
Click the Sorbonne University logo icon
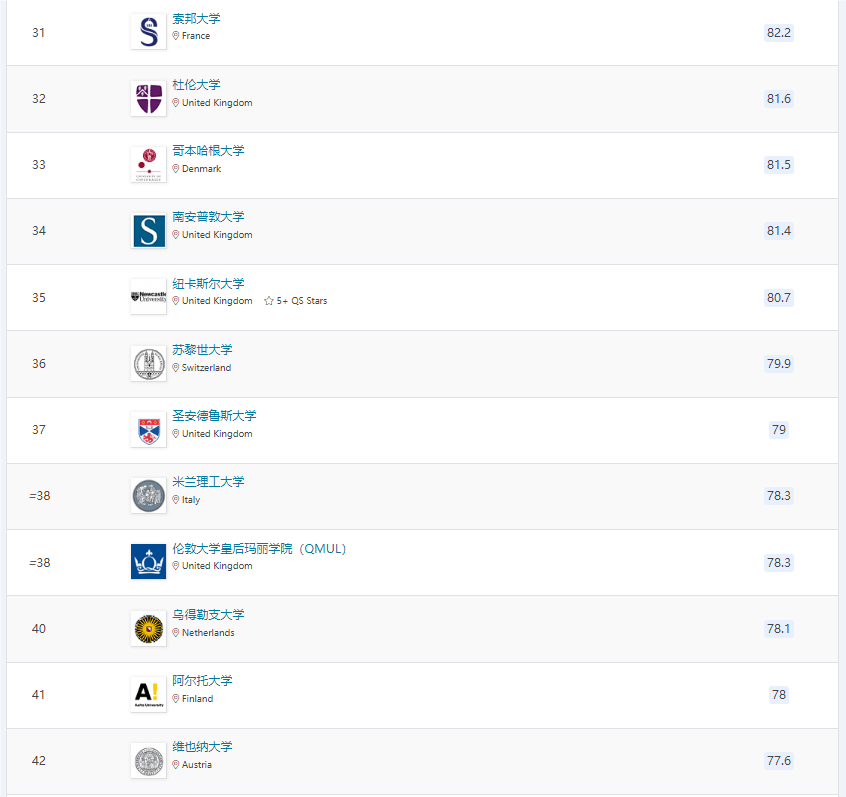coord(148,32)
